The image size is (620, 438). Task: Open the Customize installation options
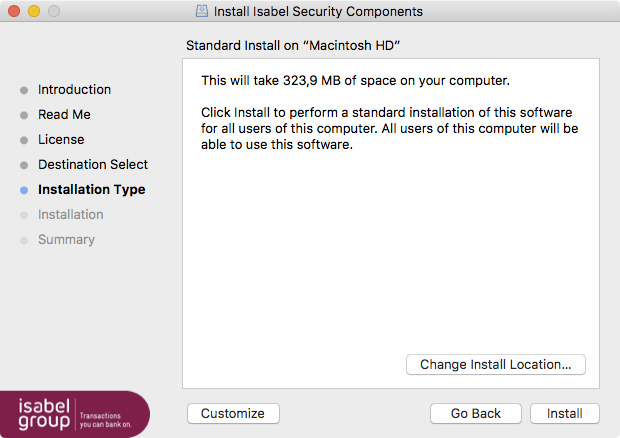(x=233, y=413)
